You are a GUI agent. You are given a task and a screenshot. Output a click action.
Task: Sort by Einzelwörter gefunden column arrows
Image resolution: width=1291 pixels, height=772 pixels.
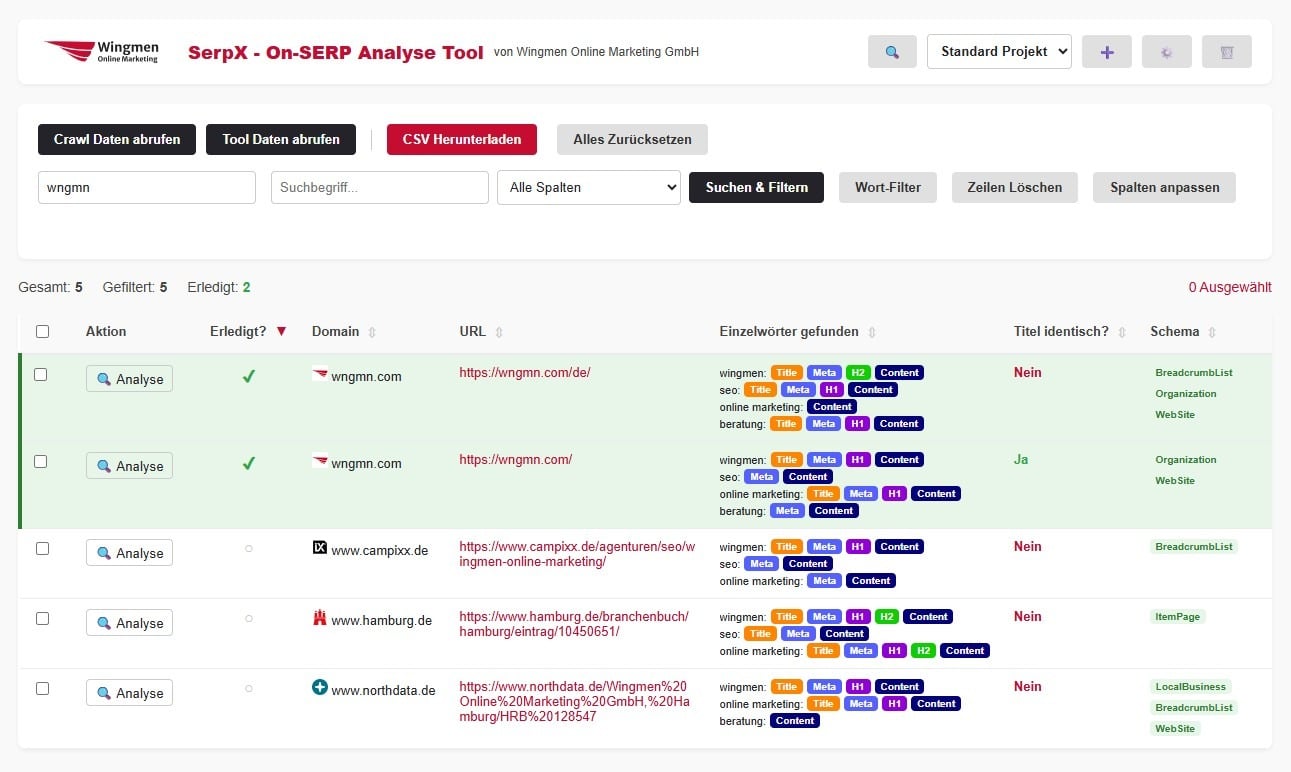[871, 332]
